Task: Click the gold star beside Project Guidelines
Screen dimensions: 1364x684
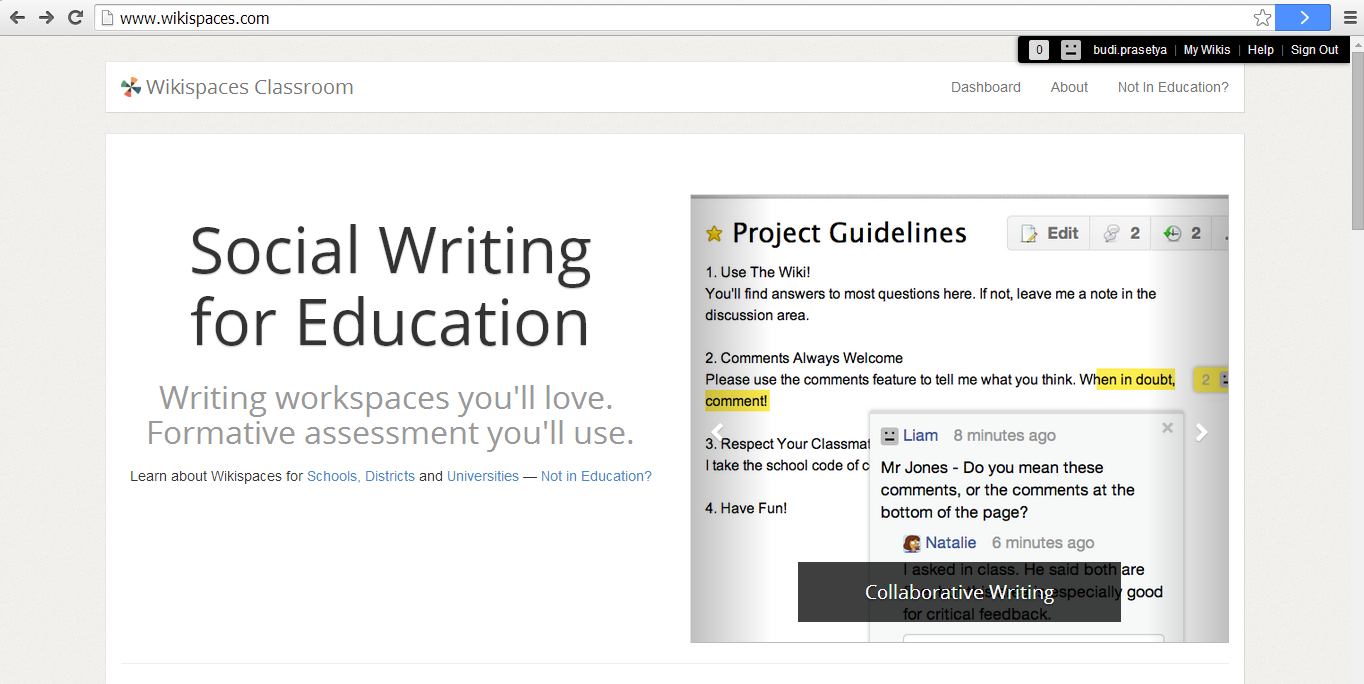Action: click(x=714, y=234)
